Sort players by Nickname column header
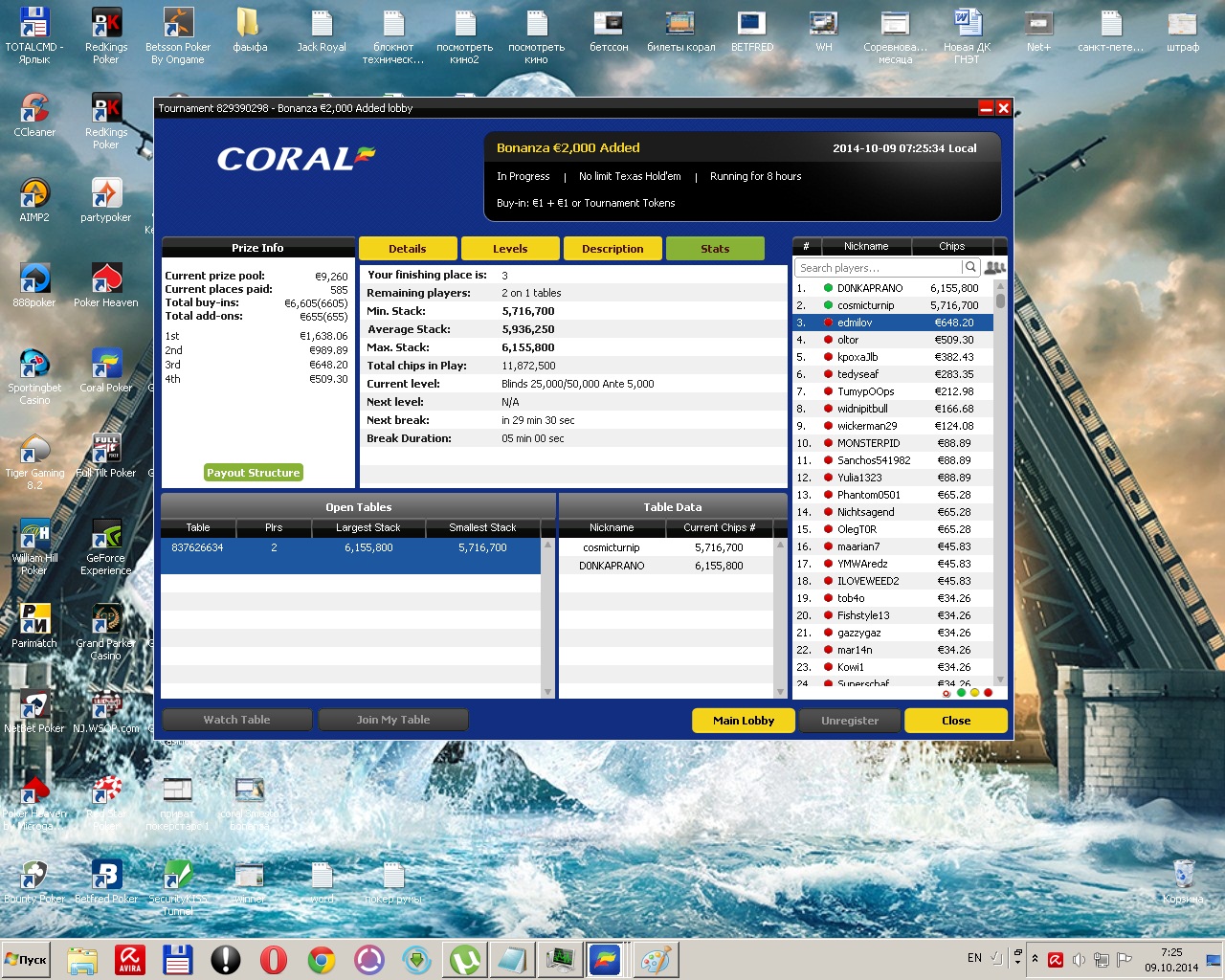The image size is (1225, 980). click(866, 246)
